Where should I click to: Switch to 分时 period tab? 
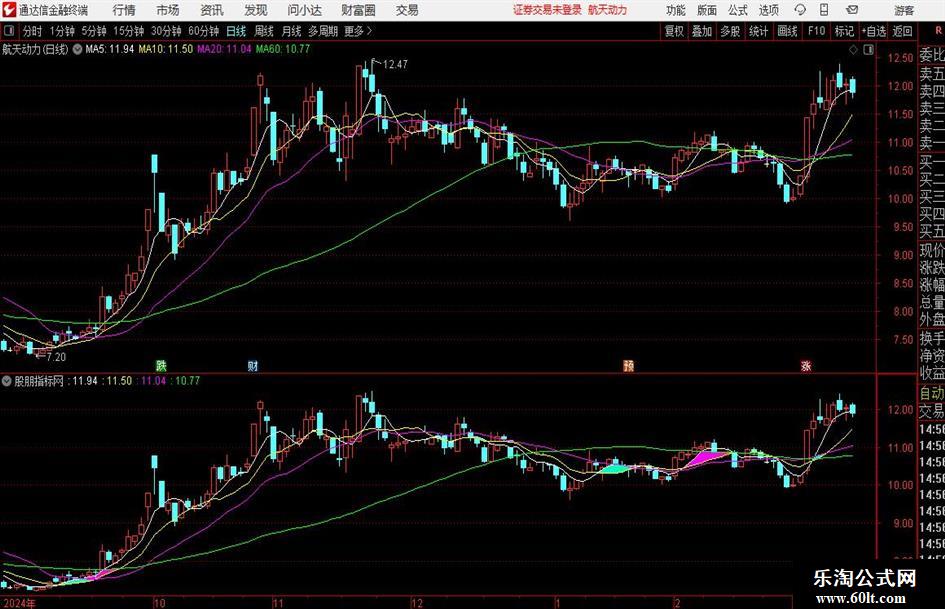32,31
